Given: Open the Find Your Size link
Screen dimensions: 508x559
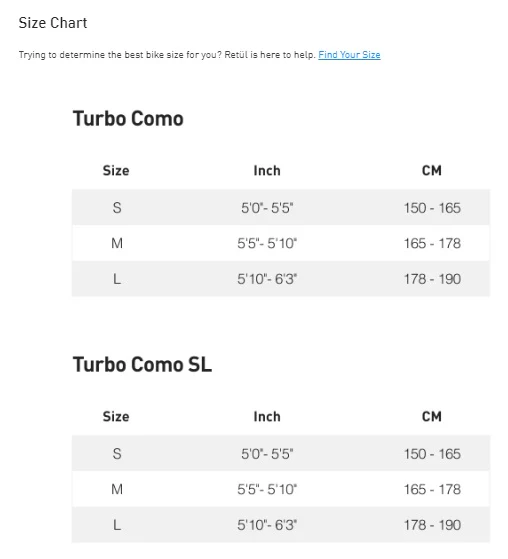Looking at the screenshot, I should (349, 55).
